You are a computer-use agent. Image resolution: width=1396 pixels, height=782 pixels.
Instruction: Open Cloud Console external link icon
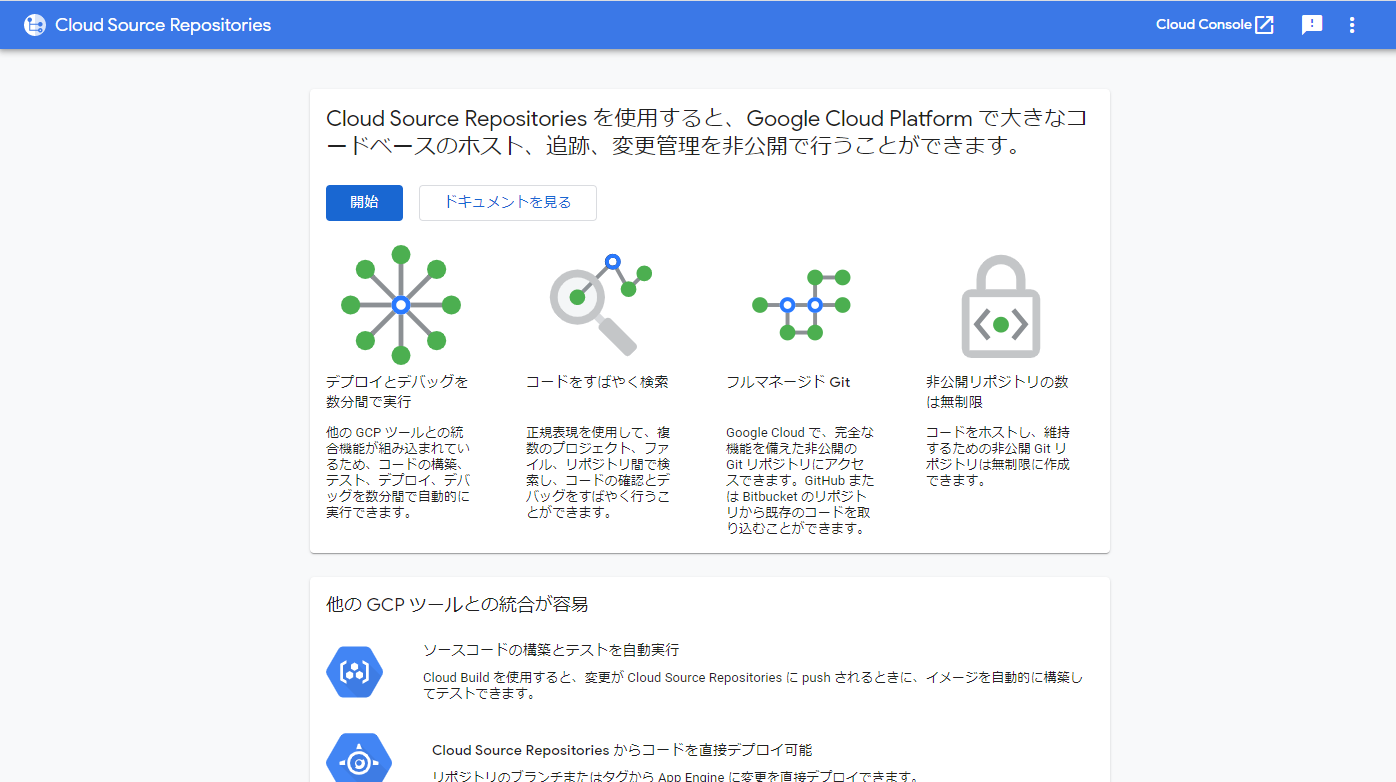click(x=1265, y=25)
